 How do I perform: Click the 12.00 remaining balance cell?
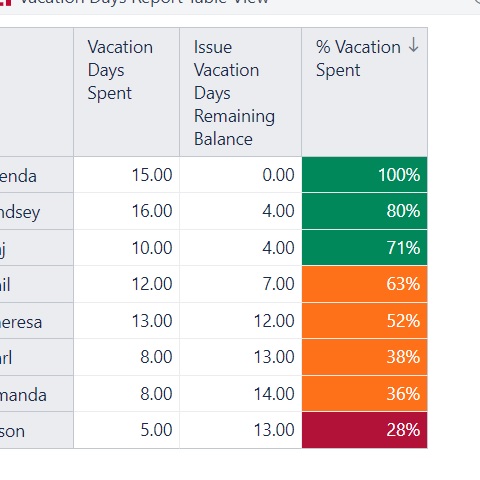[x=241, y=321]
